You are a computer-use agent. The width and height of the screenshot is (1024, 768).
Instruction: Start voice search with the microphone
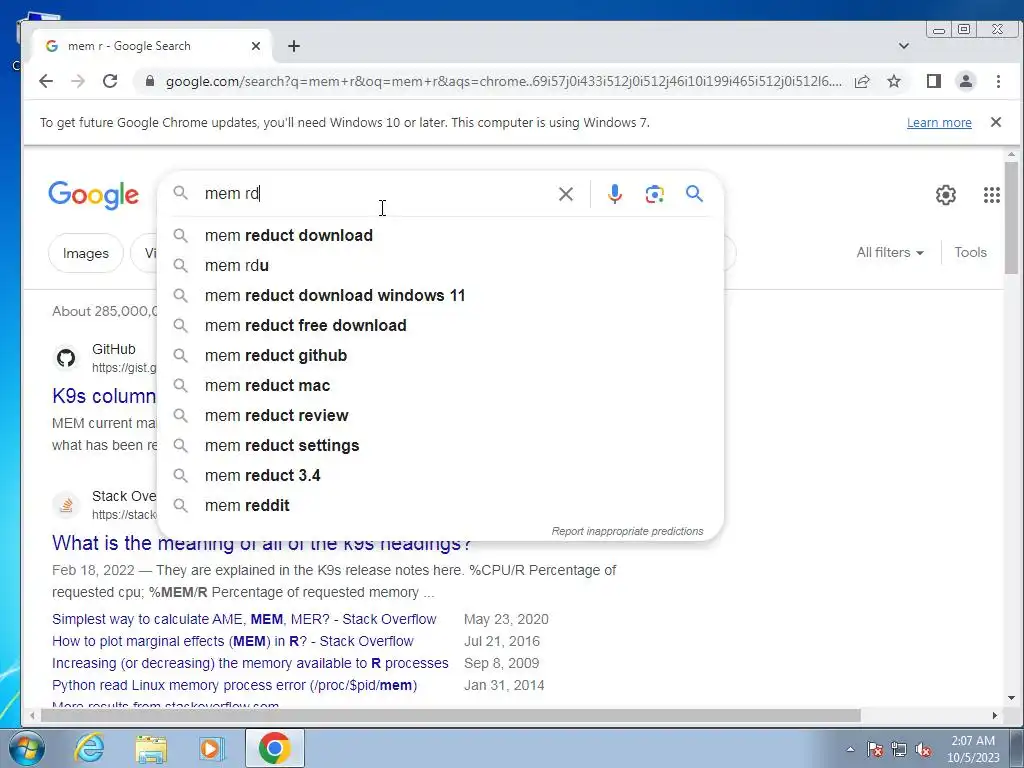click(615, 194)
